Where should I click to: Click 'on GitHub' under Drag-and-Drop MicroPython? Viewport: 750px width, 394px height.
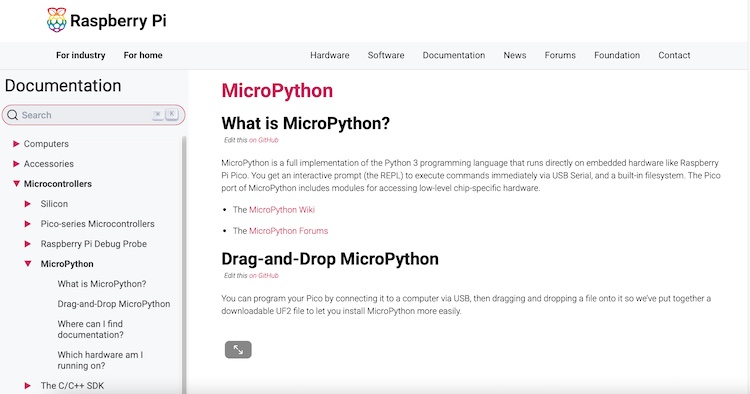point(264,275)
